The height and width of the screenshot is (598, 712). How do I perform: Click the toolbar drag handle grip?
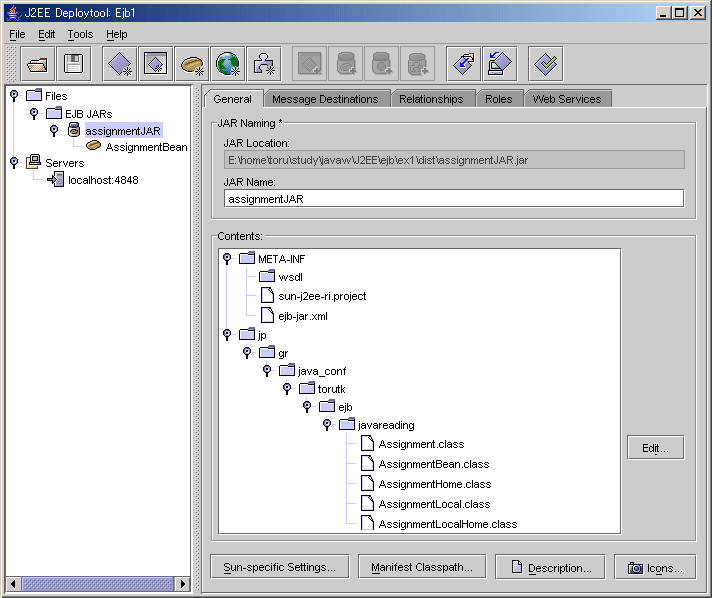point(12,64)
